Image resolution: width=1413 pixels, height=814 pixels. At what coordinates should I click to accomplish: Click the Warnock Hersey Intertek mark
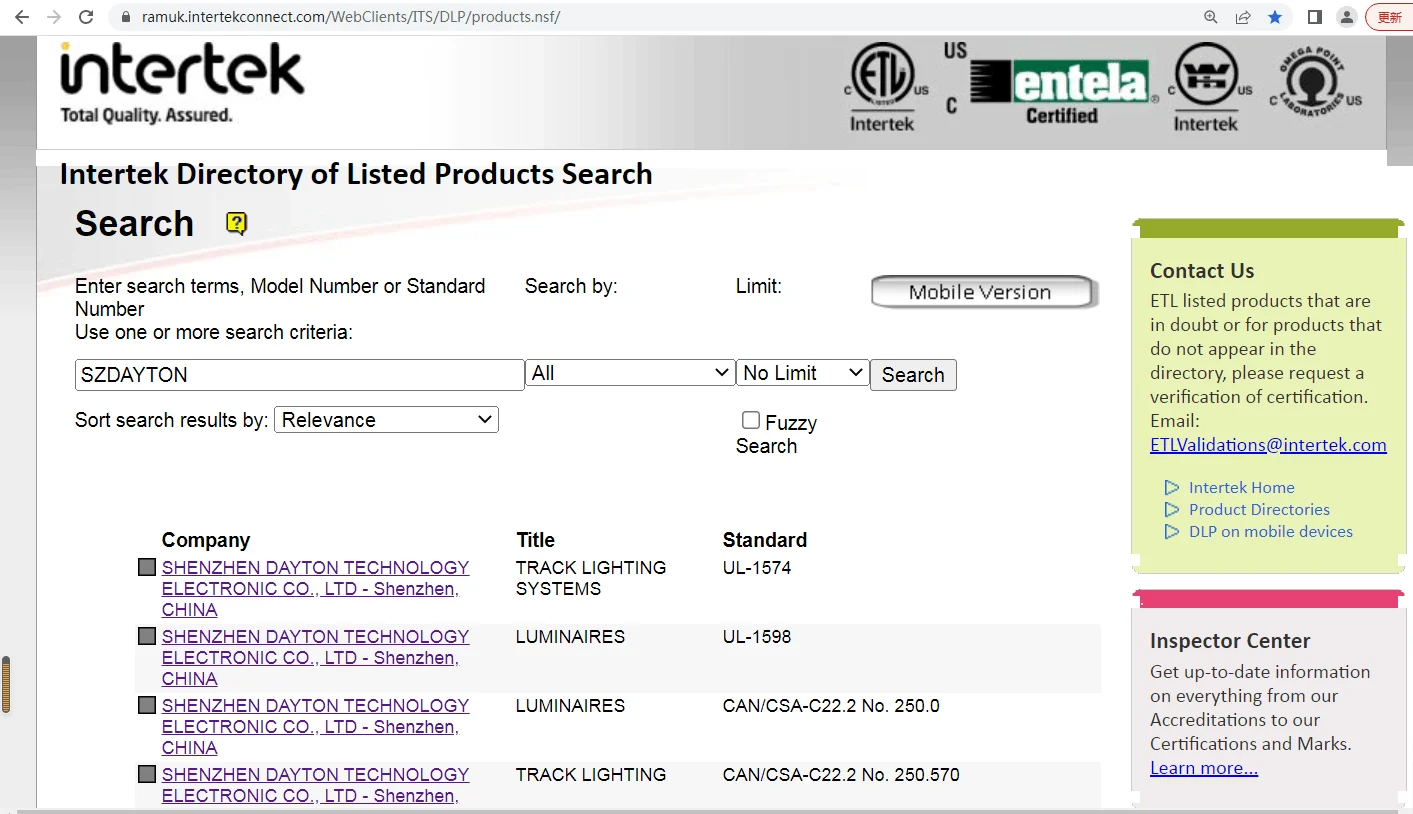tap(1206, 82)
